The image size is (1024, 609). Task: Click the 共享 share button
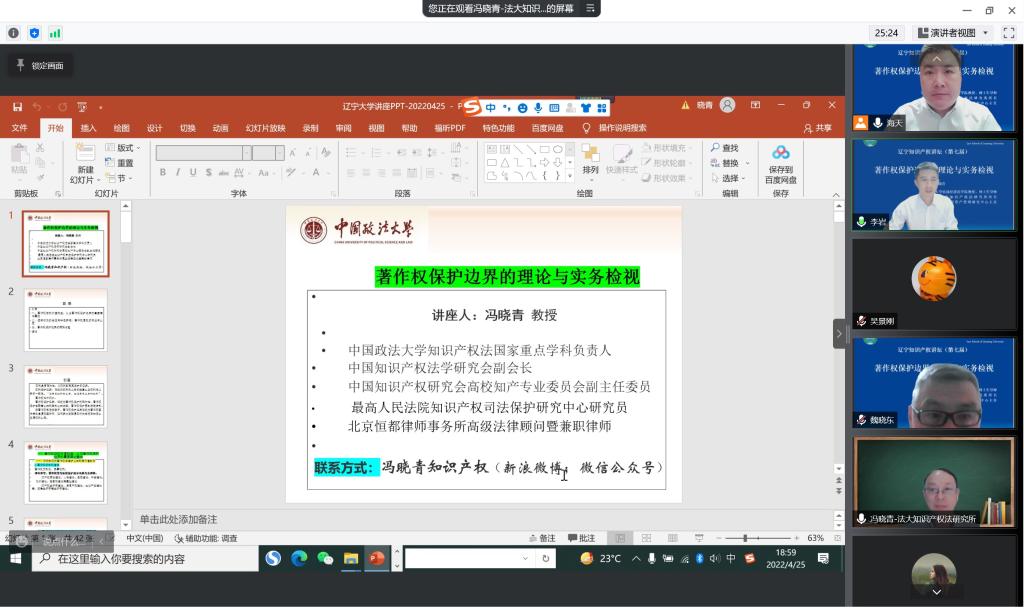[817, 128]
